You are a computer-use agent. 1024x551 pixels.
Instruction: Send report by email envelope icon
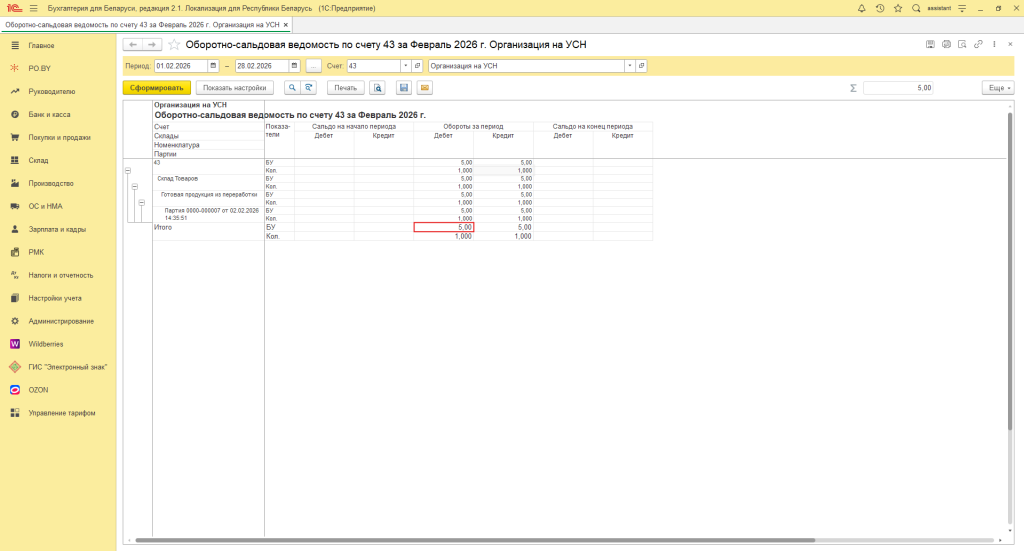pyautogui.click(x=425, y=88)
